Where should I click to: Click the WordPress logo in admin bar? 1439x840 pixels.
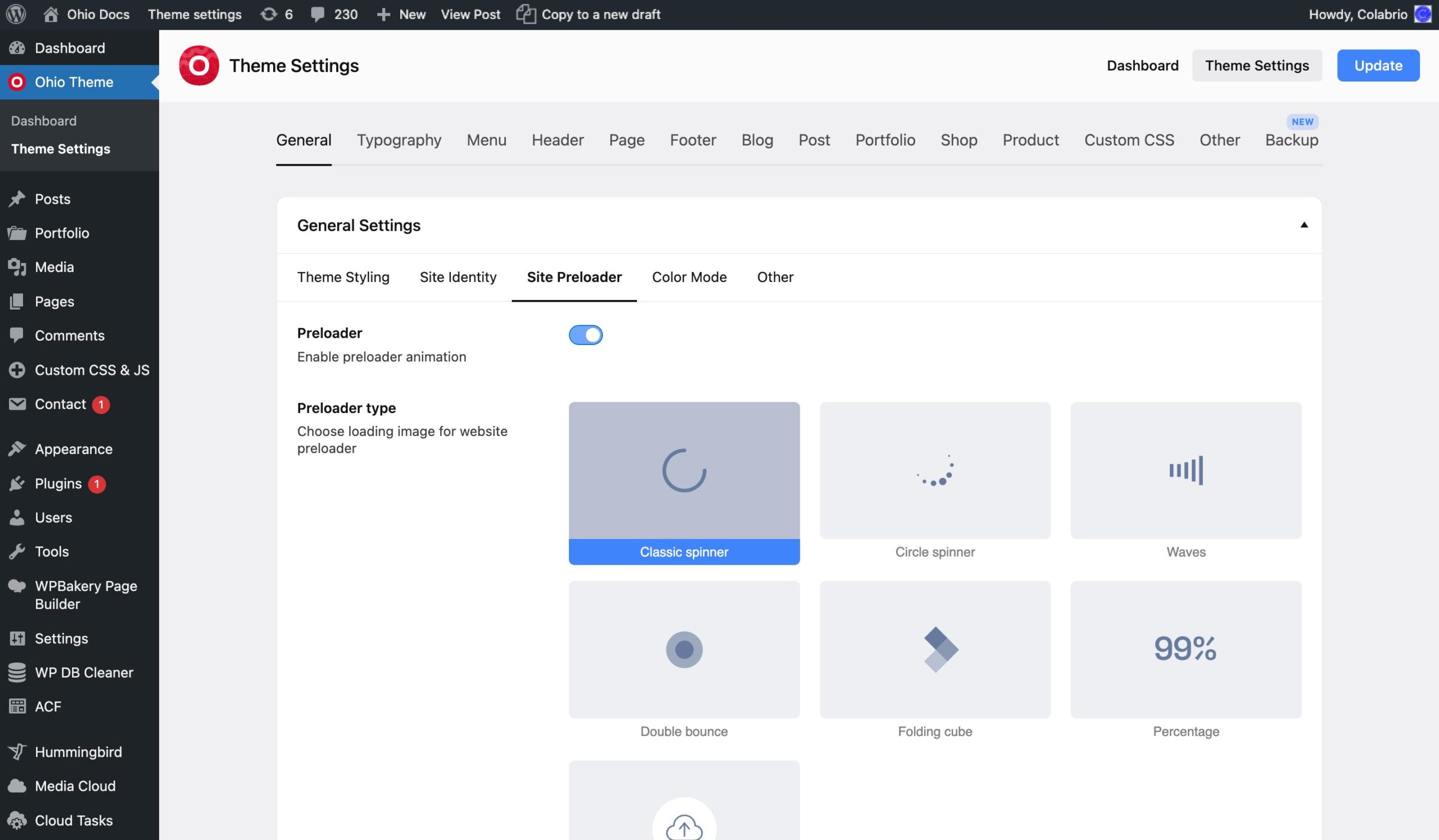click(16, 14)
